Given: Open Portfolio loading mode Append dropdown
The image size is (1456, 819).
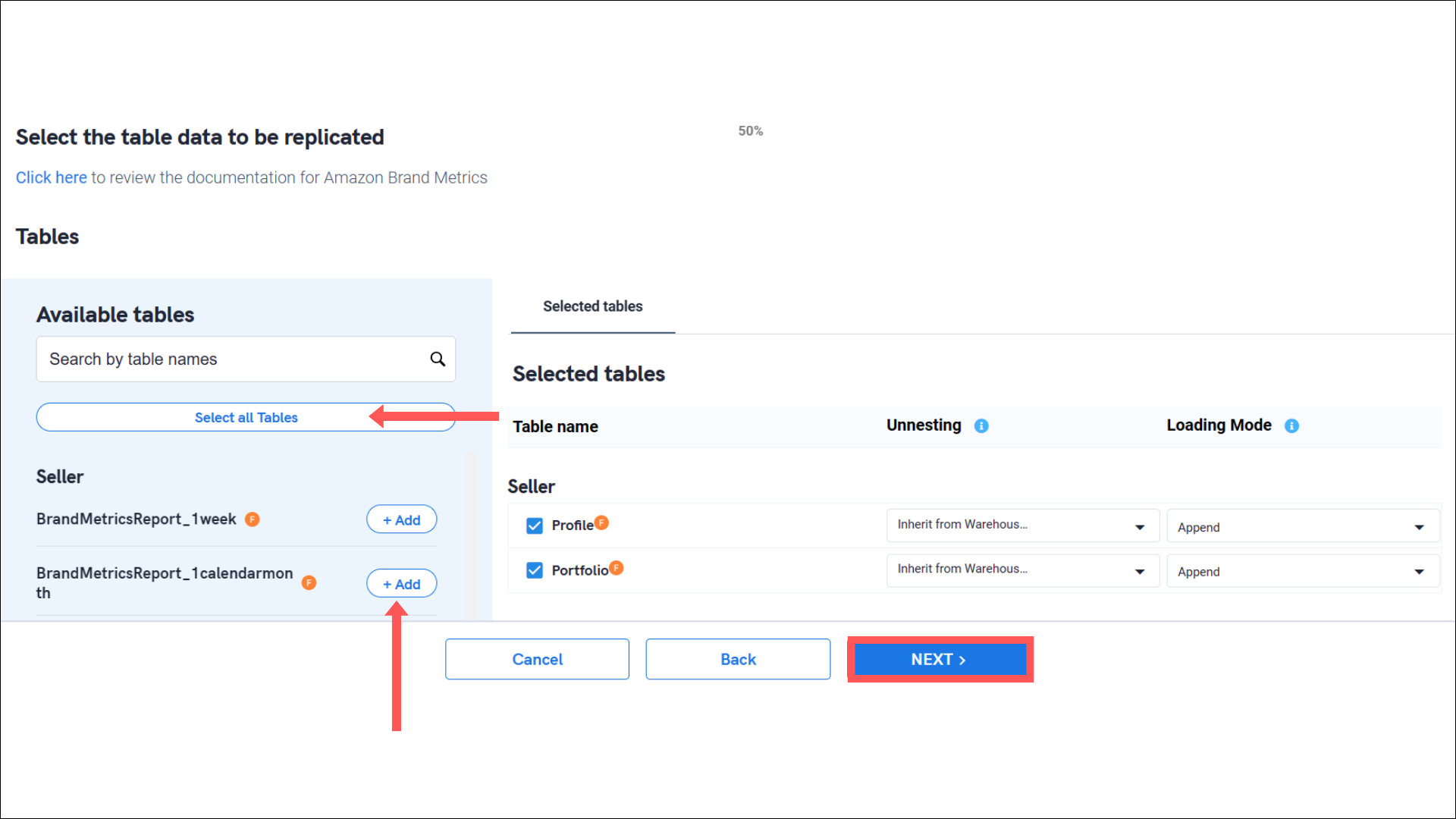Looking at the screenshot, I should pos(1302,572).
